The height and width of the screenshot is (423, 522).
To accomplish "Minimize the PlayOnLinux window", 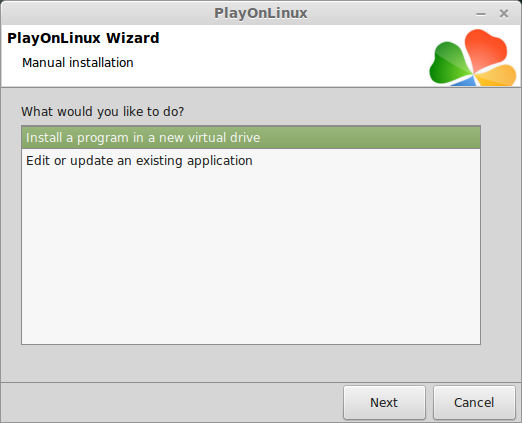I will coord(481,14).
